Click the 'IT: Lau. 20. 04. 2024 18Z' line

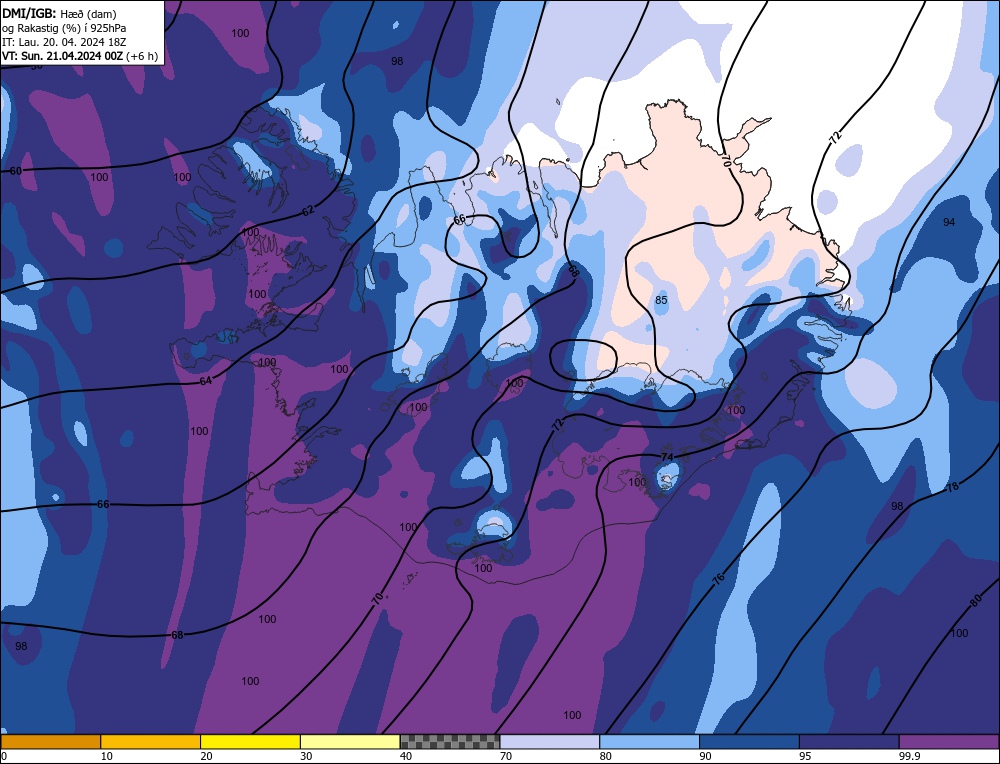point(64,42)
